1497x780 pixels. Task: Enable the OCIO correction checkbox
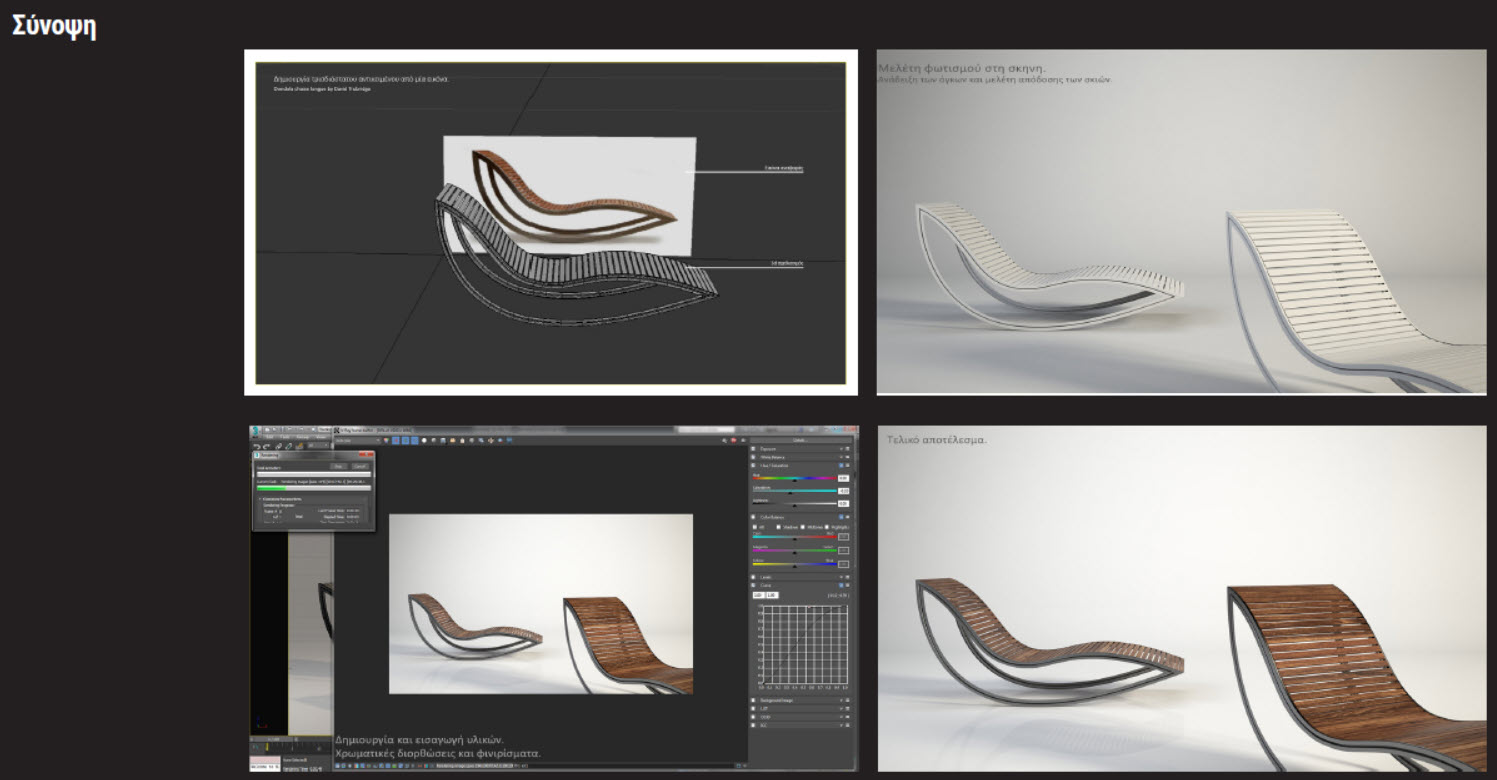(x=753, y=717)
